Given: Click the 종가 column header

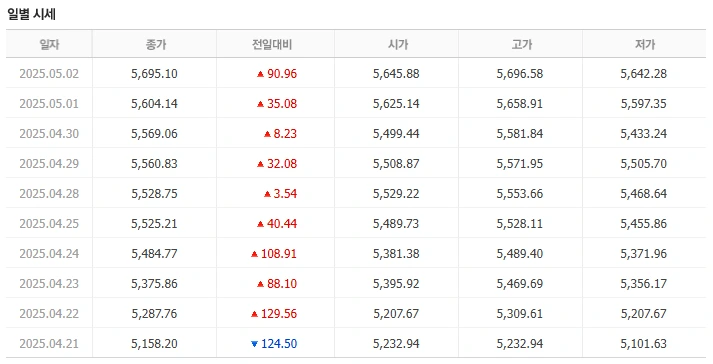Looking at the screenshot, I should pos(155,44).
